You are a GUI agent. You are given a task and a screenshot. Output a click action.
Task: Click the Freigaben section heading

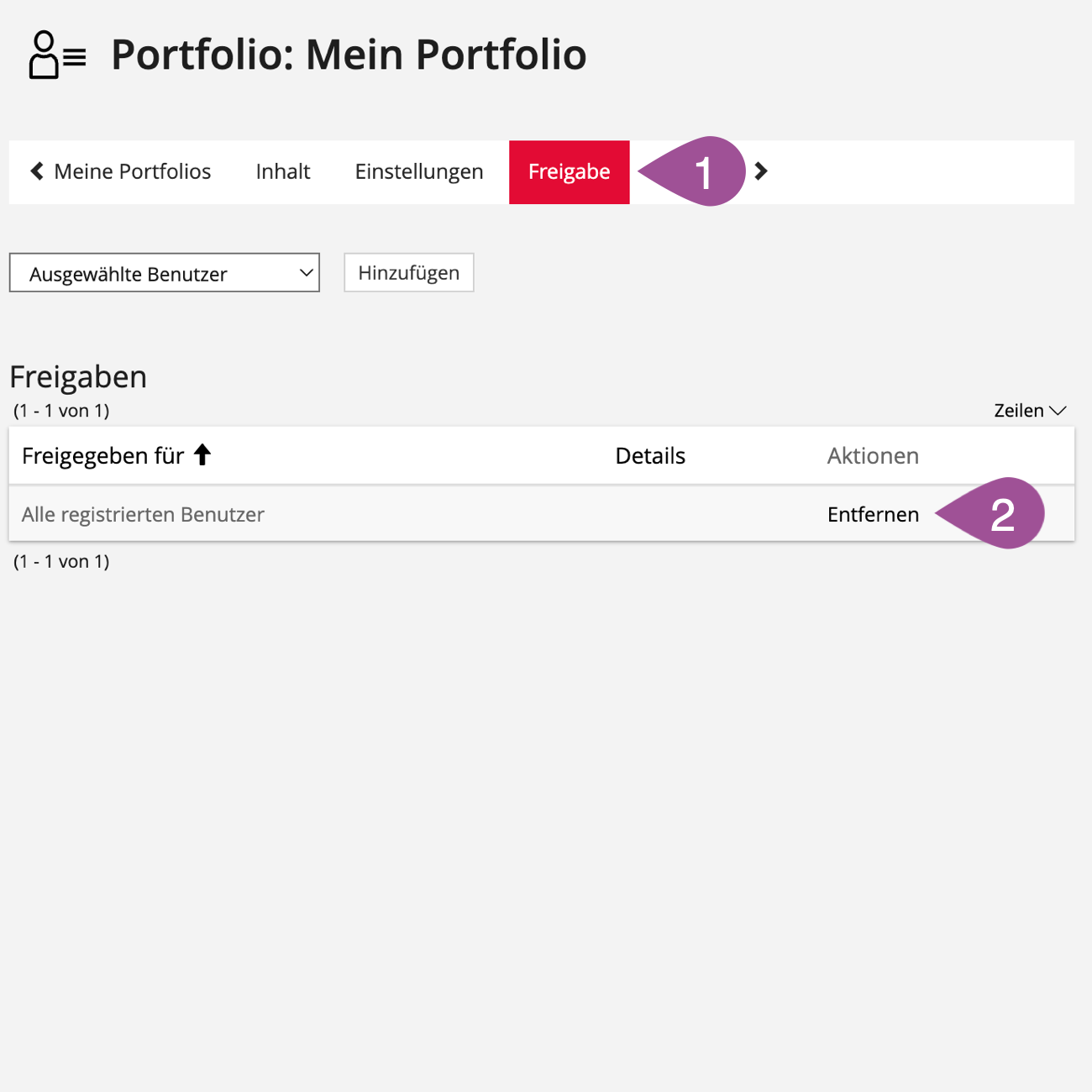pyautogui.click(x=78, y=377)
